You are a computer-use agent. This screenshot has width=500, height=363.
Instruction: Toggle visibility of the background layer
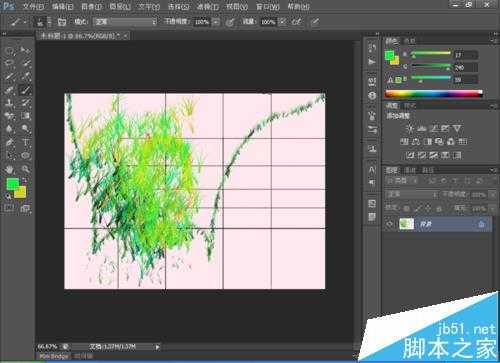[390, 224]
